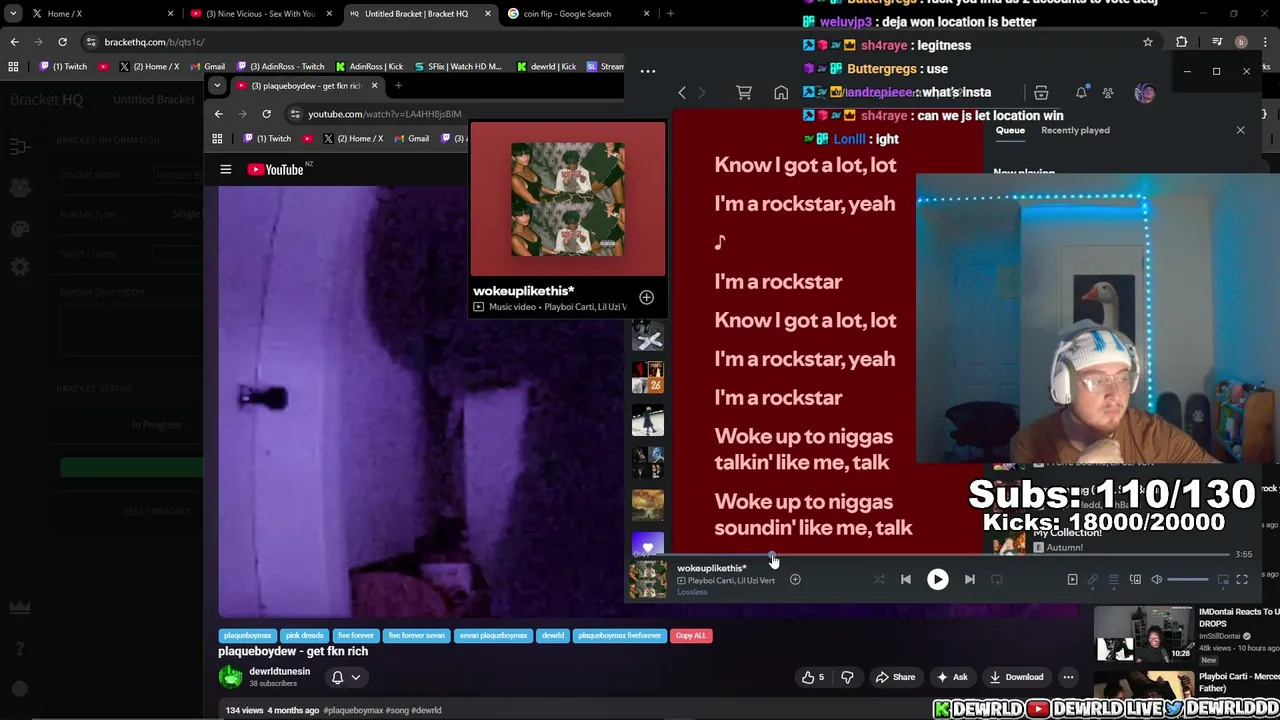Image resolution: width=1280 pixels, height=720 pixels.
Task: Open YouTube hamburger guide menu
Action: [226, 169]
